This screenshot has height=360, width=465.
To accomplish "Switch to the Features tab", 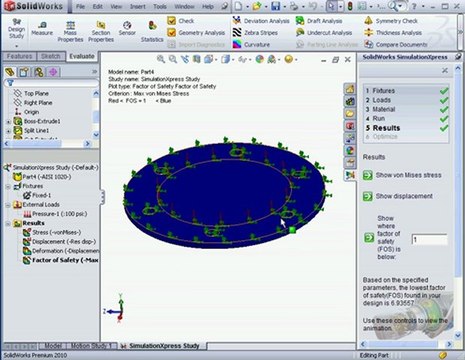I will (19, 56).
